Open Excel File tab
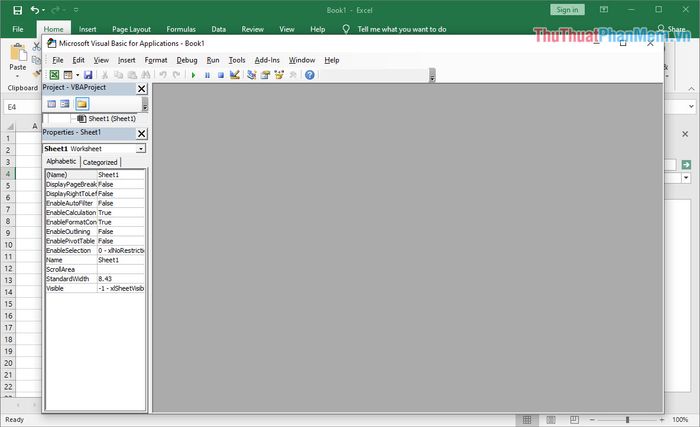This screenshot has height=427, width=700. 18,29
